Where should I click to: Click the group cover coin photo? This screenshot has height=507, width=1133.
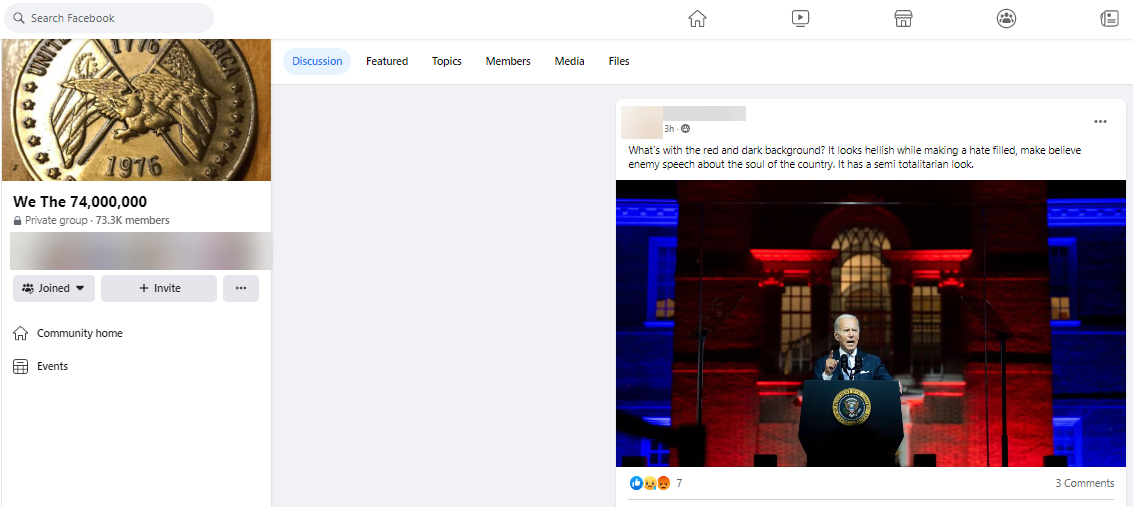(137, 110)
